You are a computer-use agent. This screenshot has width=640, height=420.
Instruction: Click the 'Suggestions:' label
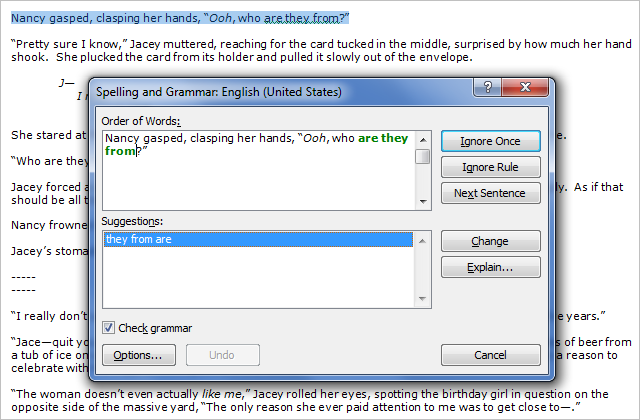click(132, 221)
